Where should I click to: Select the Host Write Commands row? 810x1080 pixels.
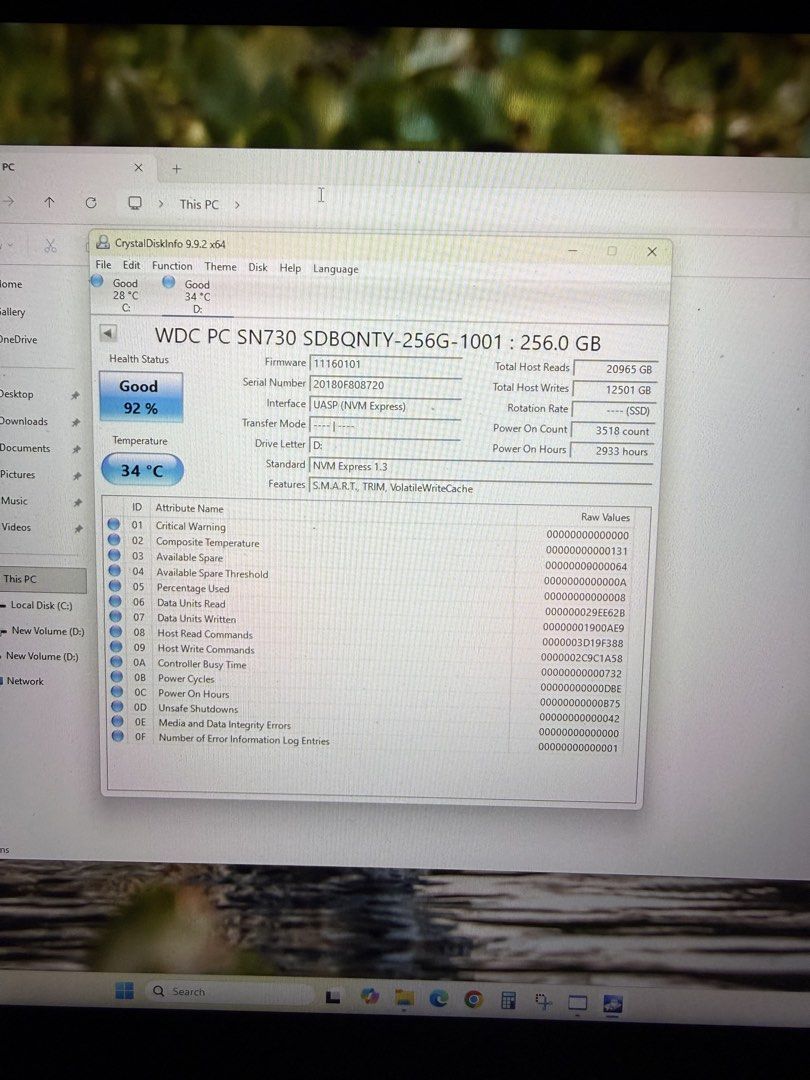[x=368, y=651]
